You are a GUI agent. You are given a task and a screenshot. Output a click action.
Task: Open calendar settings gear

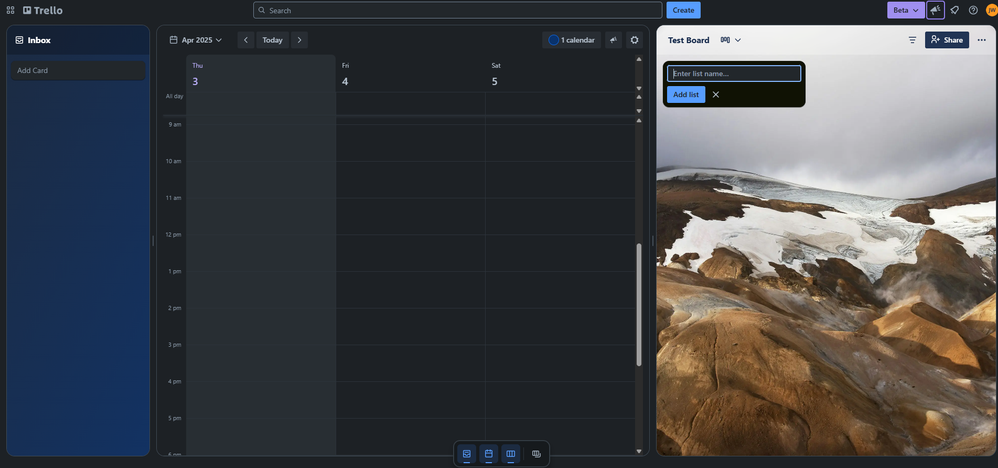[x=634, y=40]
